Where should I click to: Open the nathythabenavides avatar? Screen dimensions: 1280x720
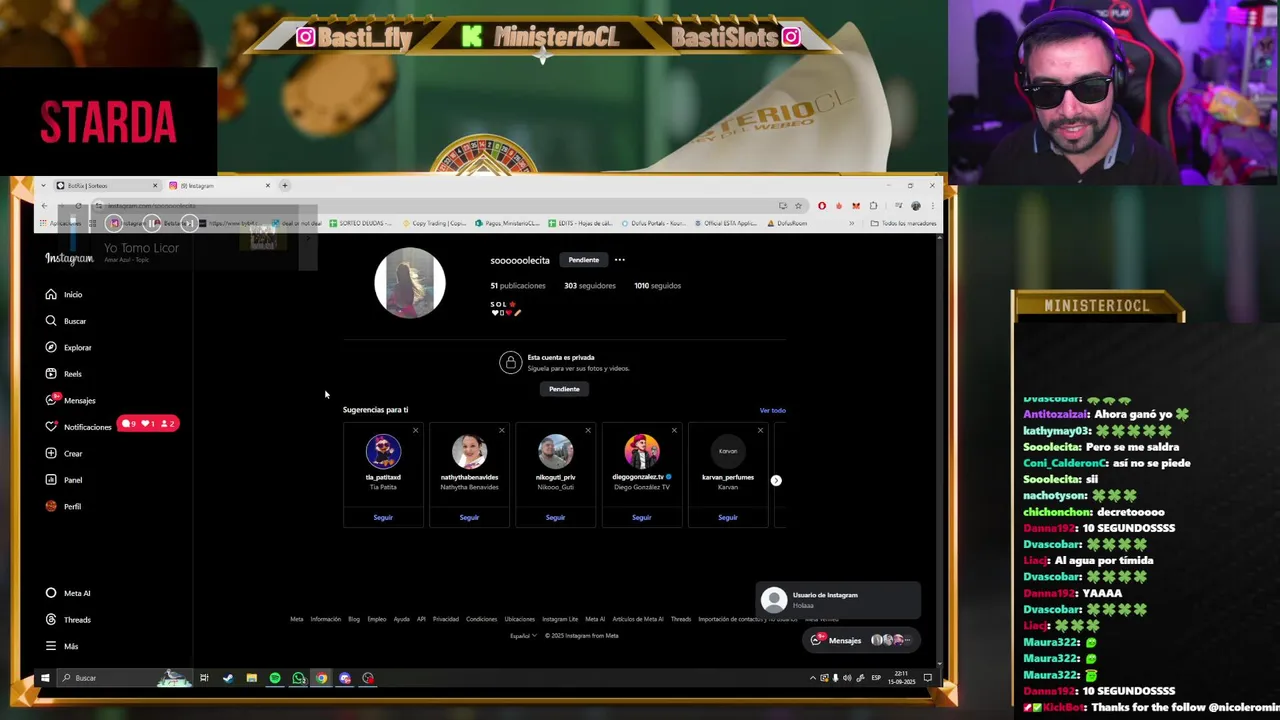pos(469,451)
